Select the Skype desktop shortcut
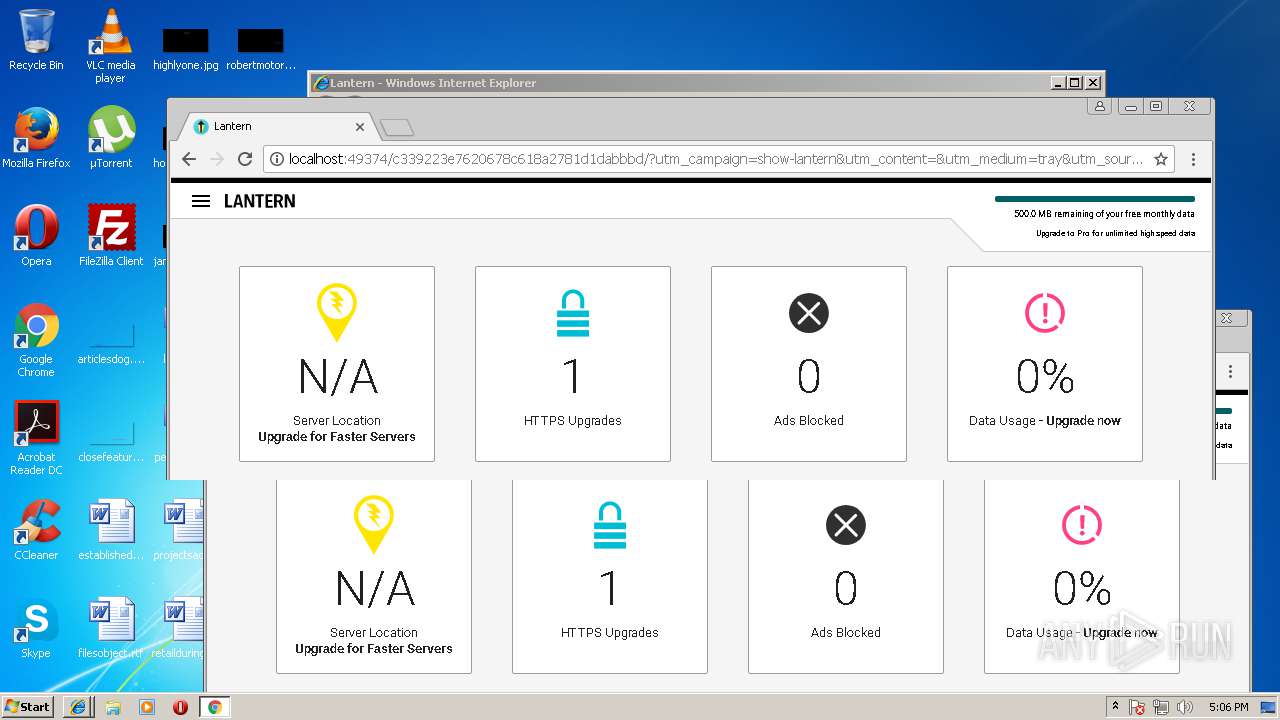 point(36,628)
